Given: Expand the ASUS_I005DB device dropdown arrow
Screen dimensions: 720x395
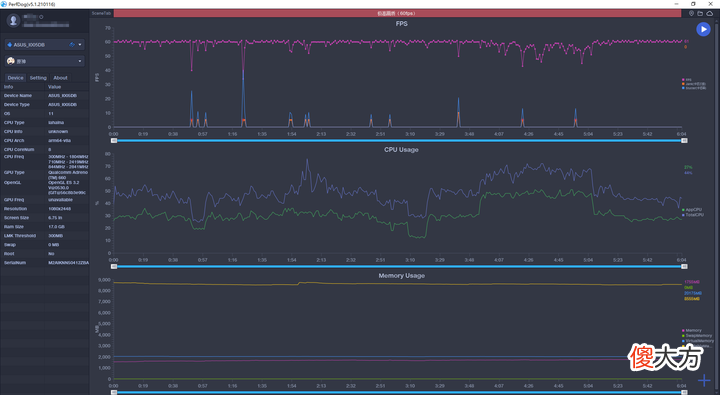Looking at the screenshot, I should (80, 45).
